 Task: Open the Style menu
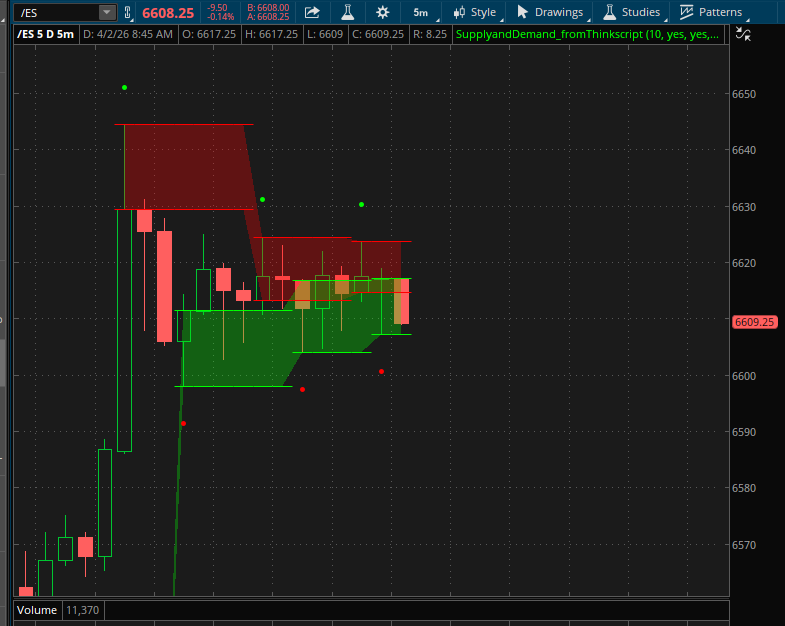pos(483,12)
